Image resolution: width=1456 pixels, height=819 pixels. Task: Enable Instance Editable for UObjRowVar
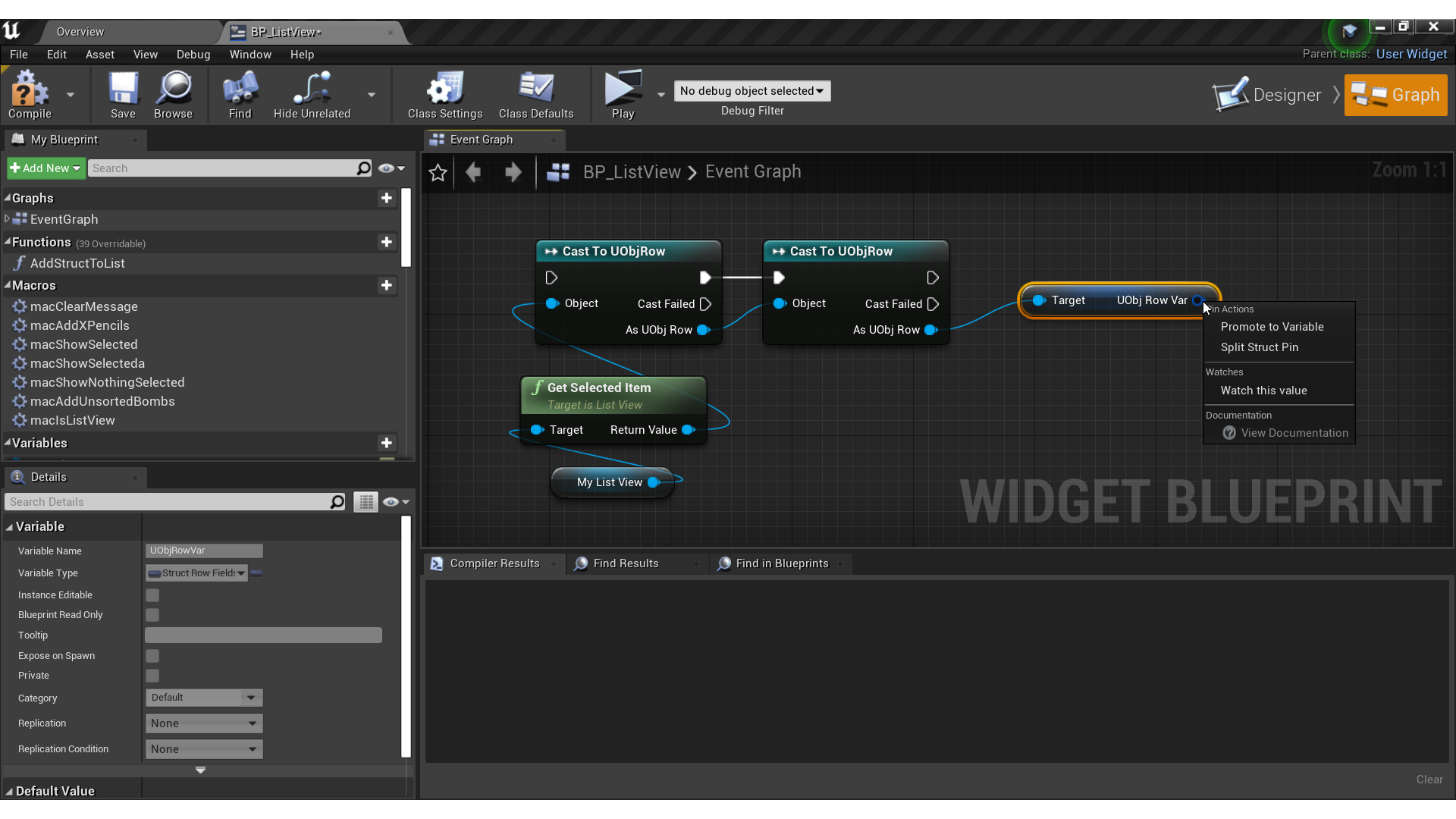coord(152,595)
